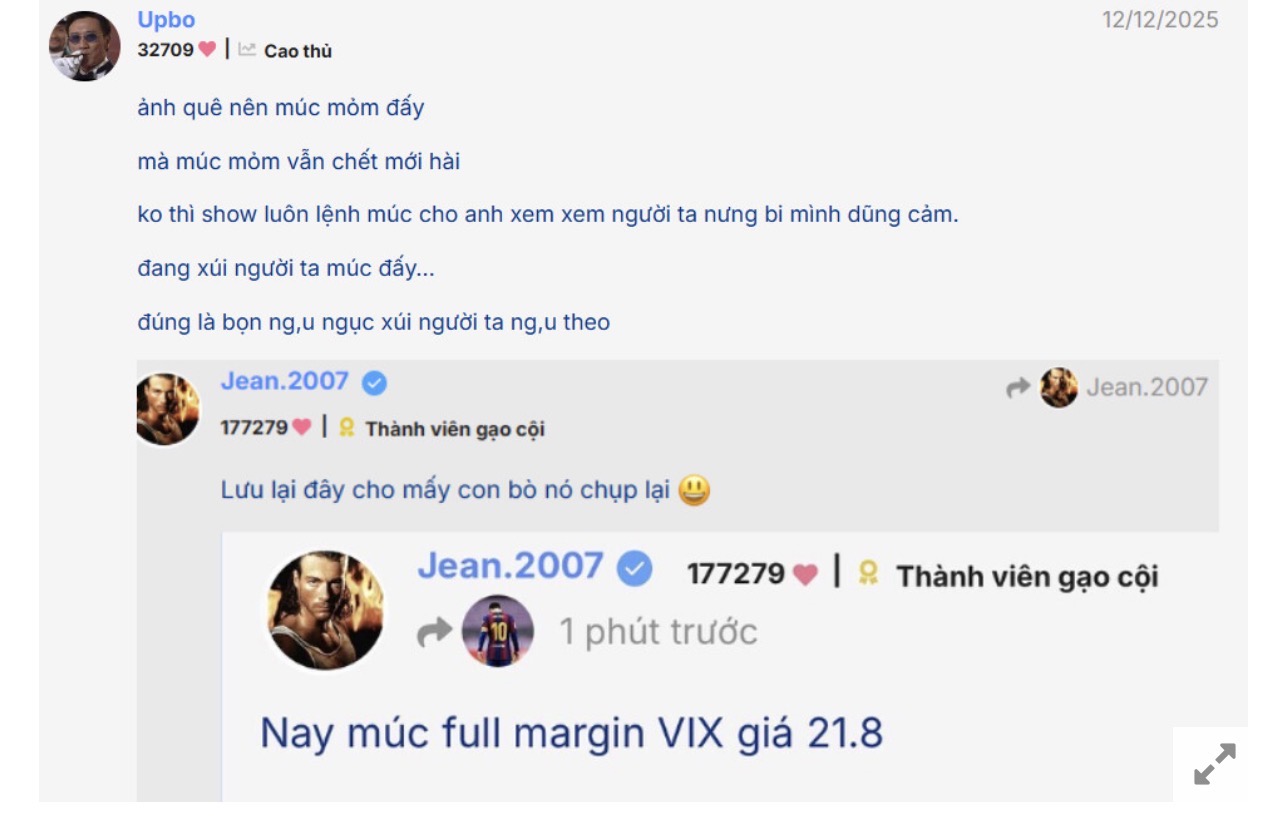Open the Cao thủ rank label
1284x829 pixels.
[x=298, y=51]
